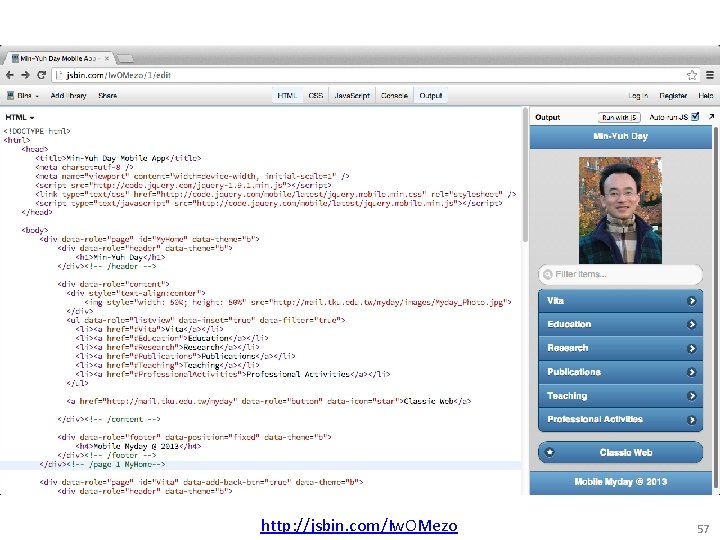The width and height of the screenshot is (720, 540).
Task: Click the Register link
Action: [x=673, y=96]
